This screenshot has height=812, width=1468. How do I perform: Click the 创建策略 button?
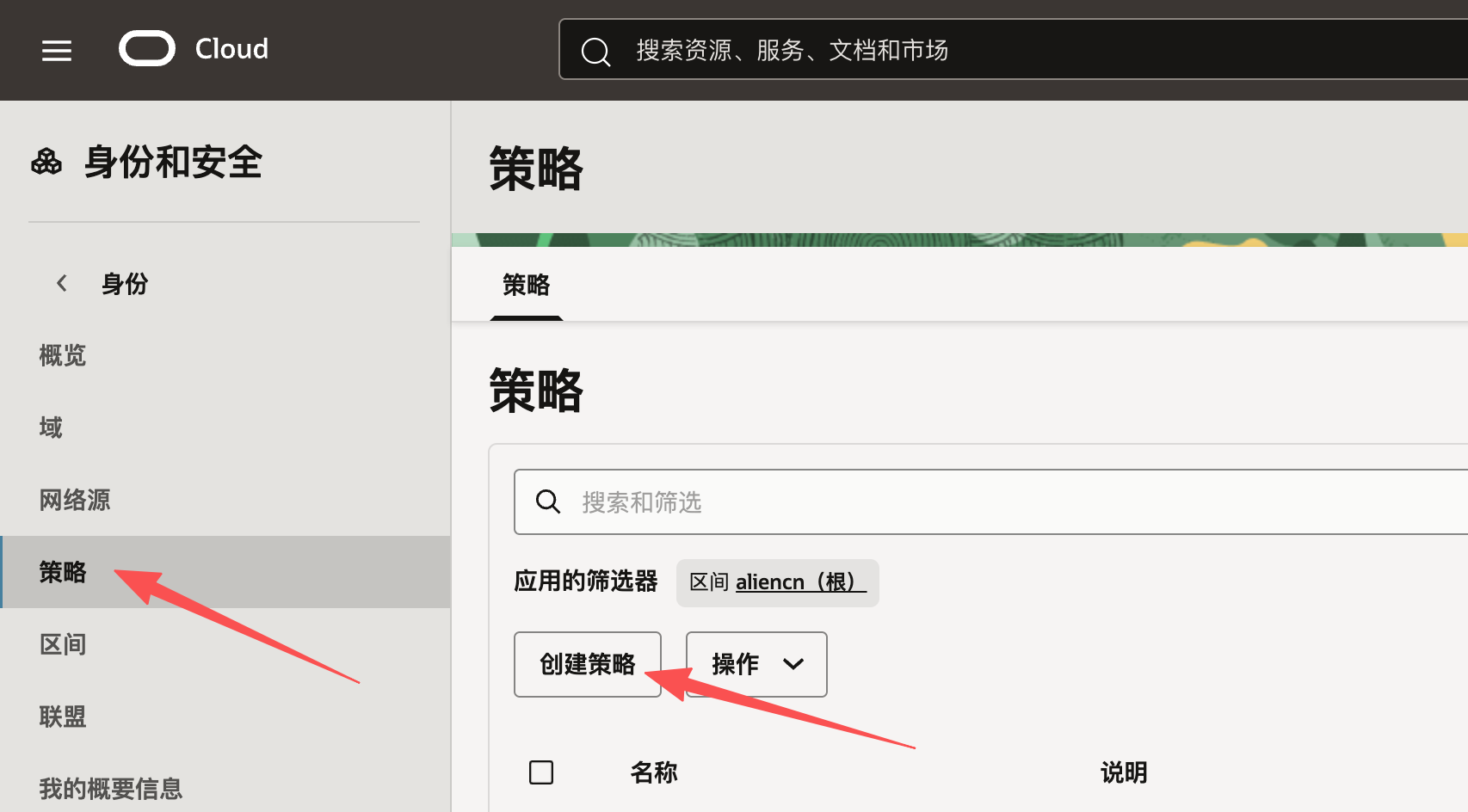(587, 664)
